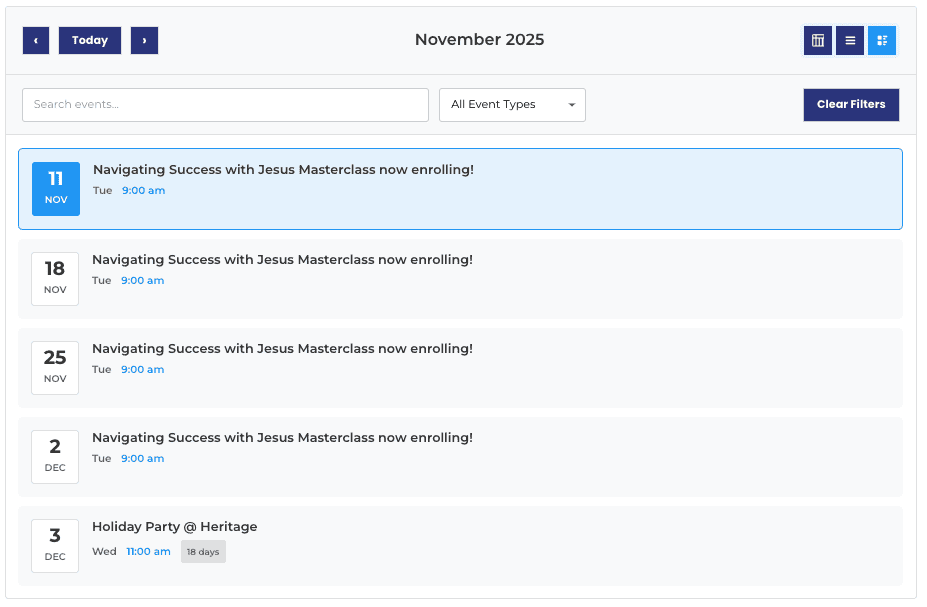Viewport: 927px width, 607px height.
Task: Open the Nov 18 Masterclass event title
Action: (282, 260)
